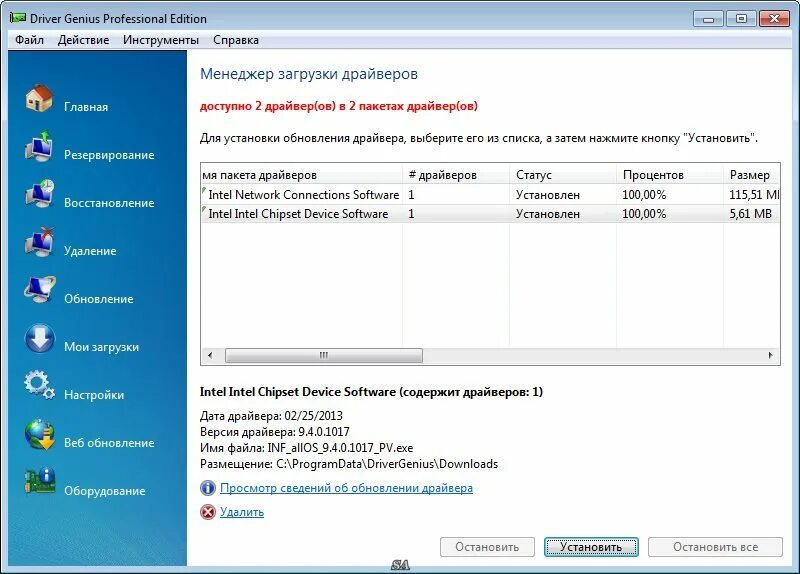Click the Мои загрузки download arrow icon

tap(39, 338)
